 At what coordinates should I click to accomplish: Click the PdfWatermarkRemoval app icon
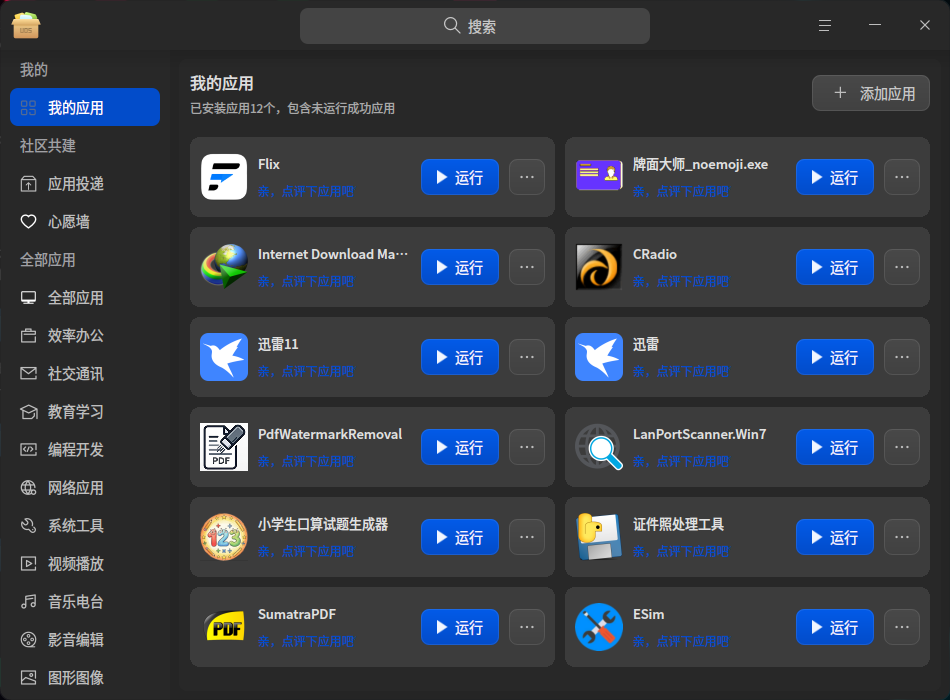(x=224, y=447)
